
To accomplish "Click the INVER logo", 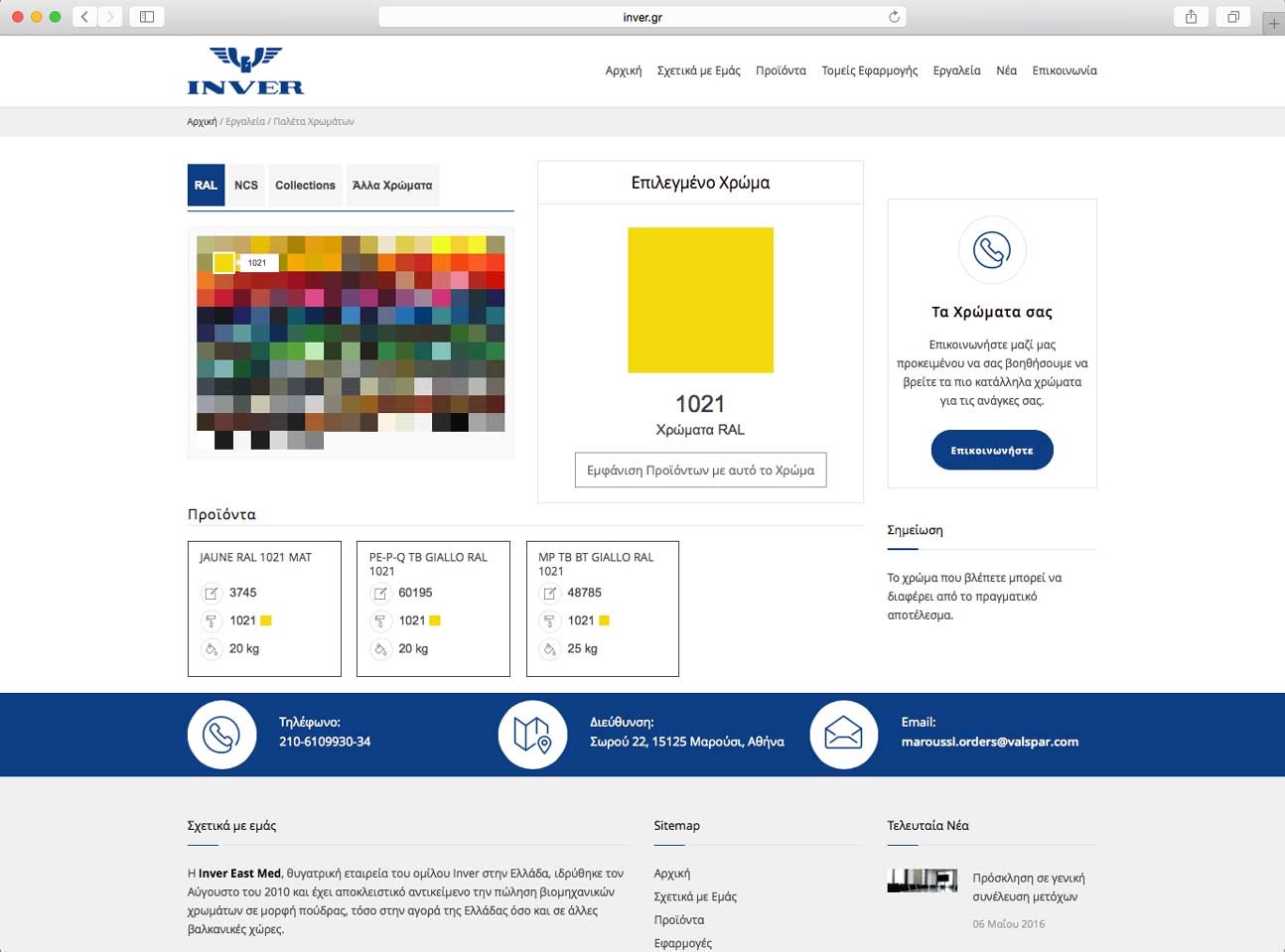I will pyautogui.click(x=245, y=70).
